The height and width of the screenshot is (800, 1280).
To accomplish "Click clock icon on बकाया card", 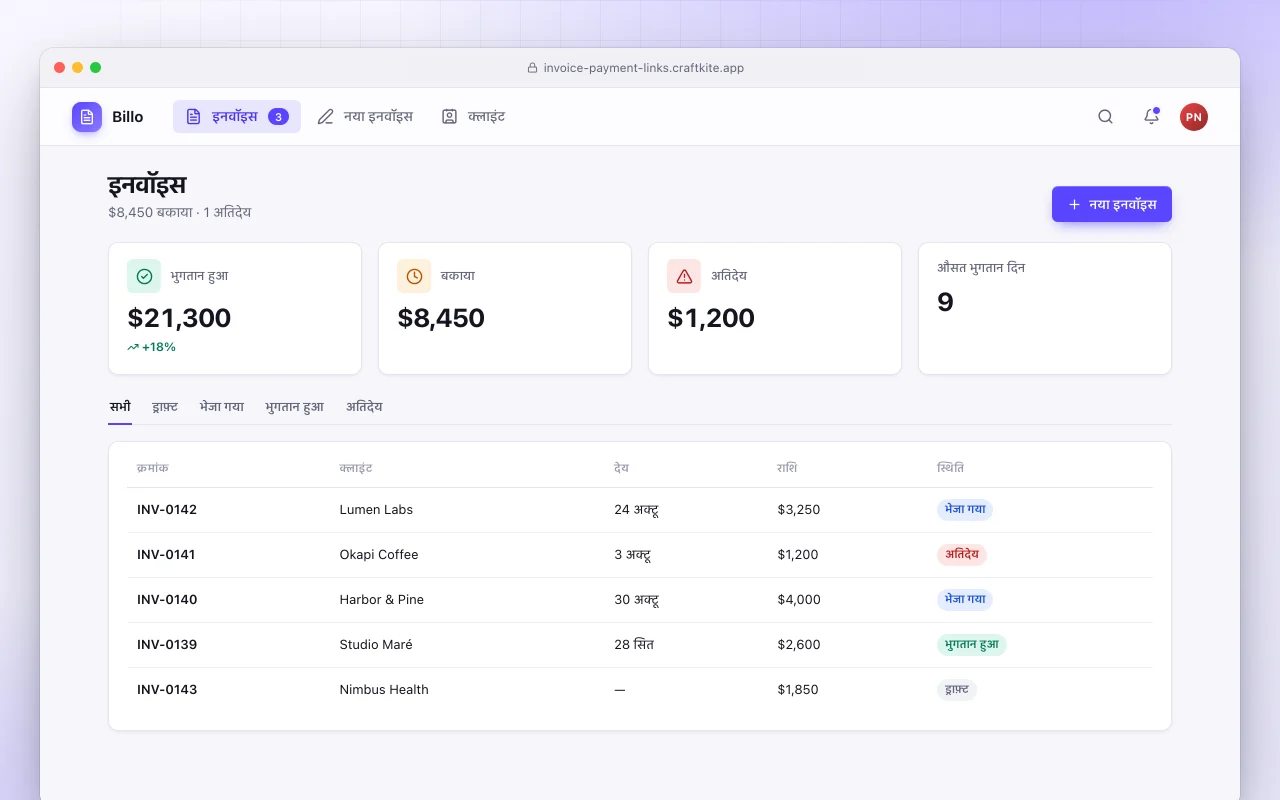I will click(x=414, y=276).
